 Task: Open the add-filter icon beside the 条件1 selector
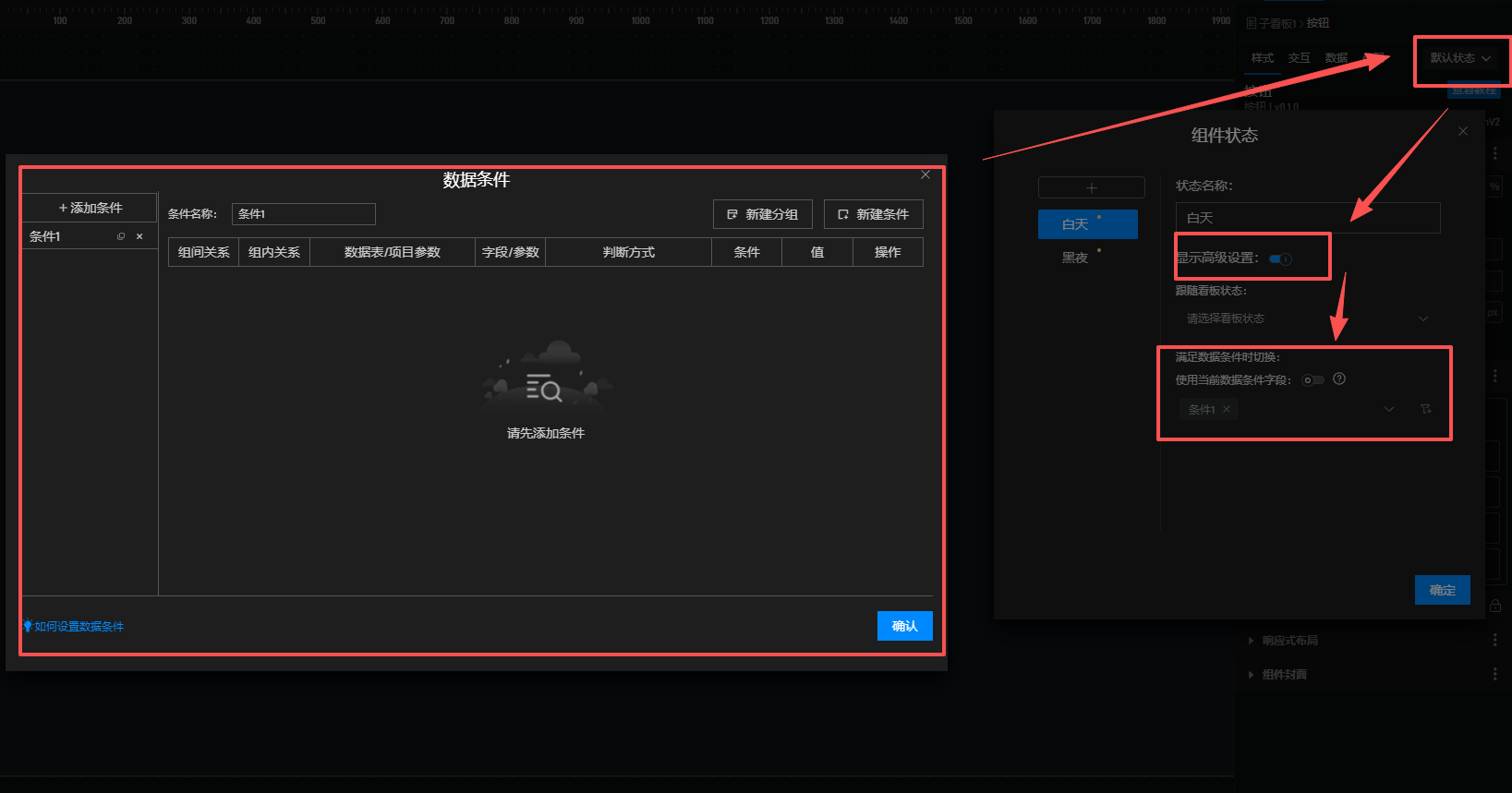coord(1426,409)
